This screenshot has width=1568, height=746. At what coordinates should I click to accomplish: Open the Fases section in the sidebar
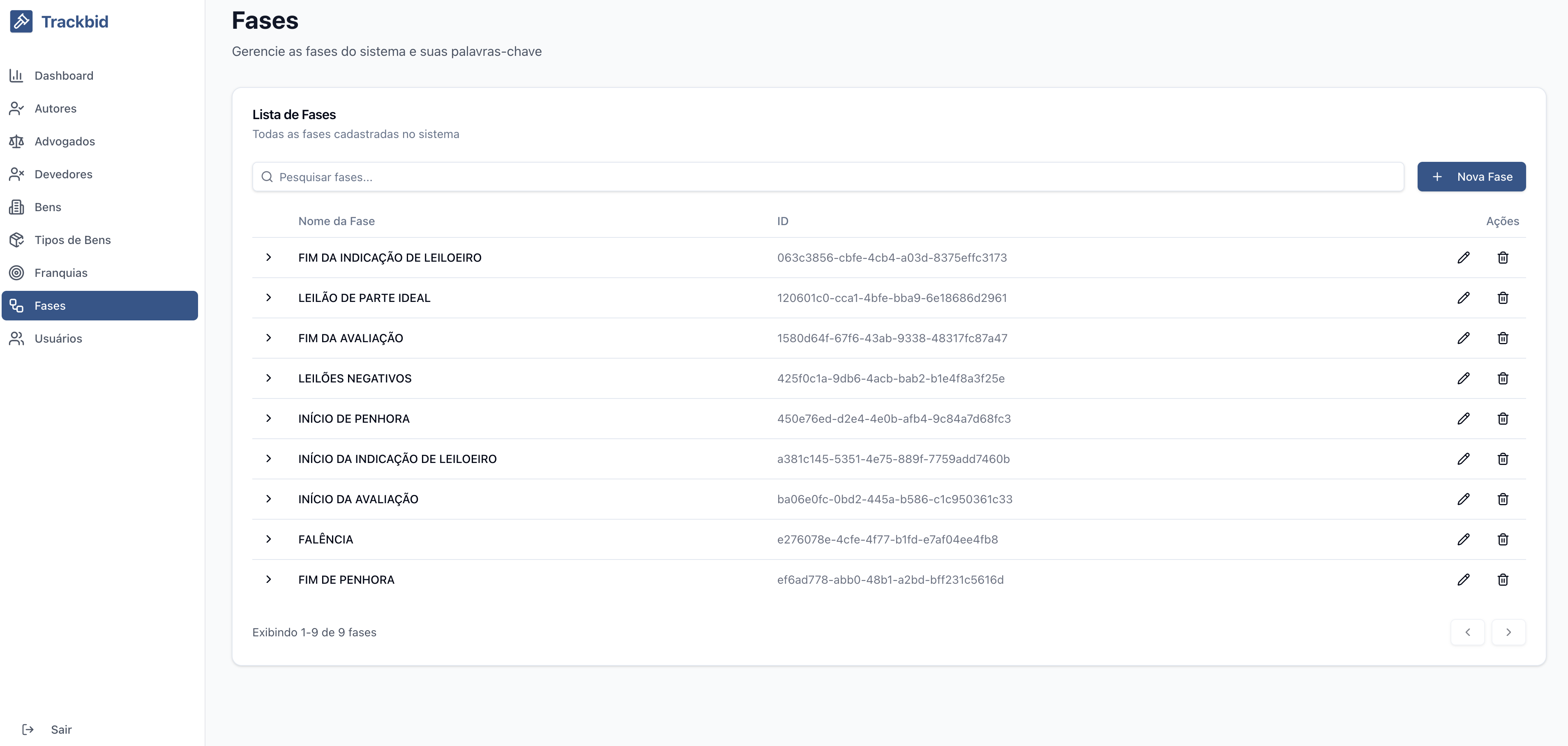tap(51, 306)
